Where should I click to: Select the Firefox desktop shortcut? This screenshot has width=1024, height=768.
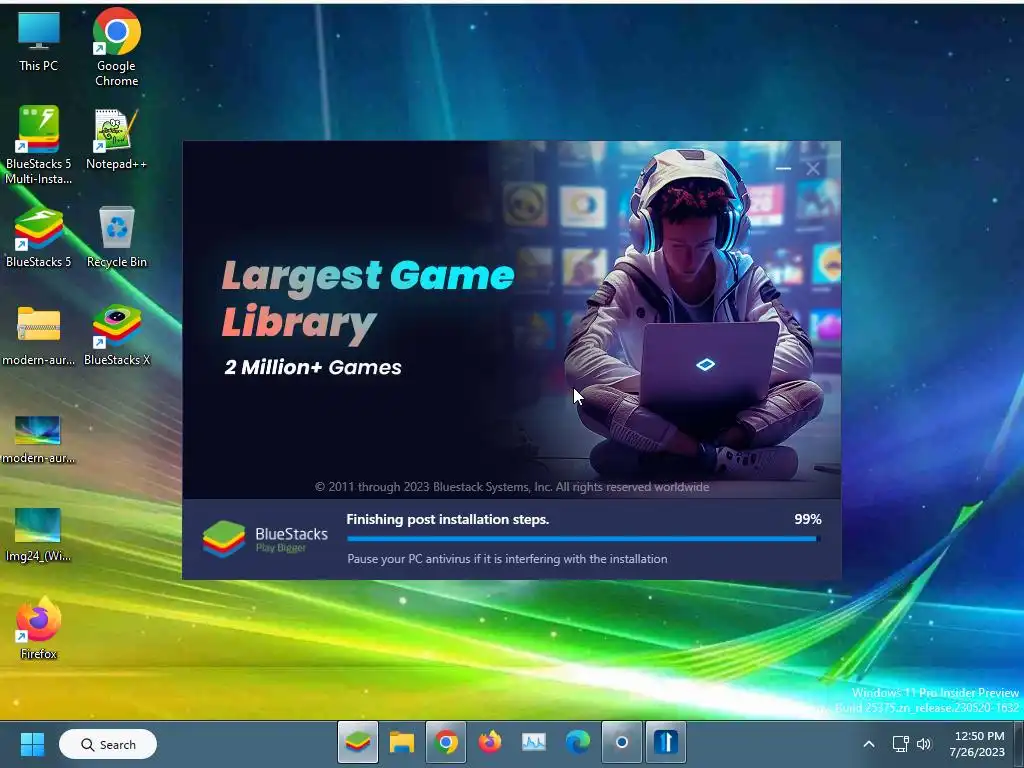pyautogui.click(x=39, y=628)
